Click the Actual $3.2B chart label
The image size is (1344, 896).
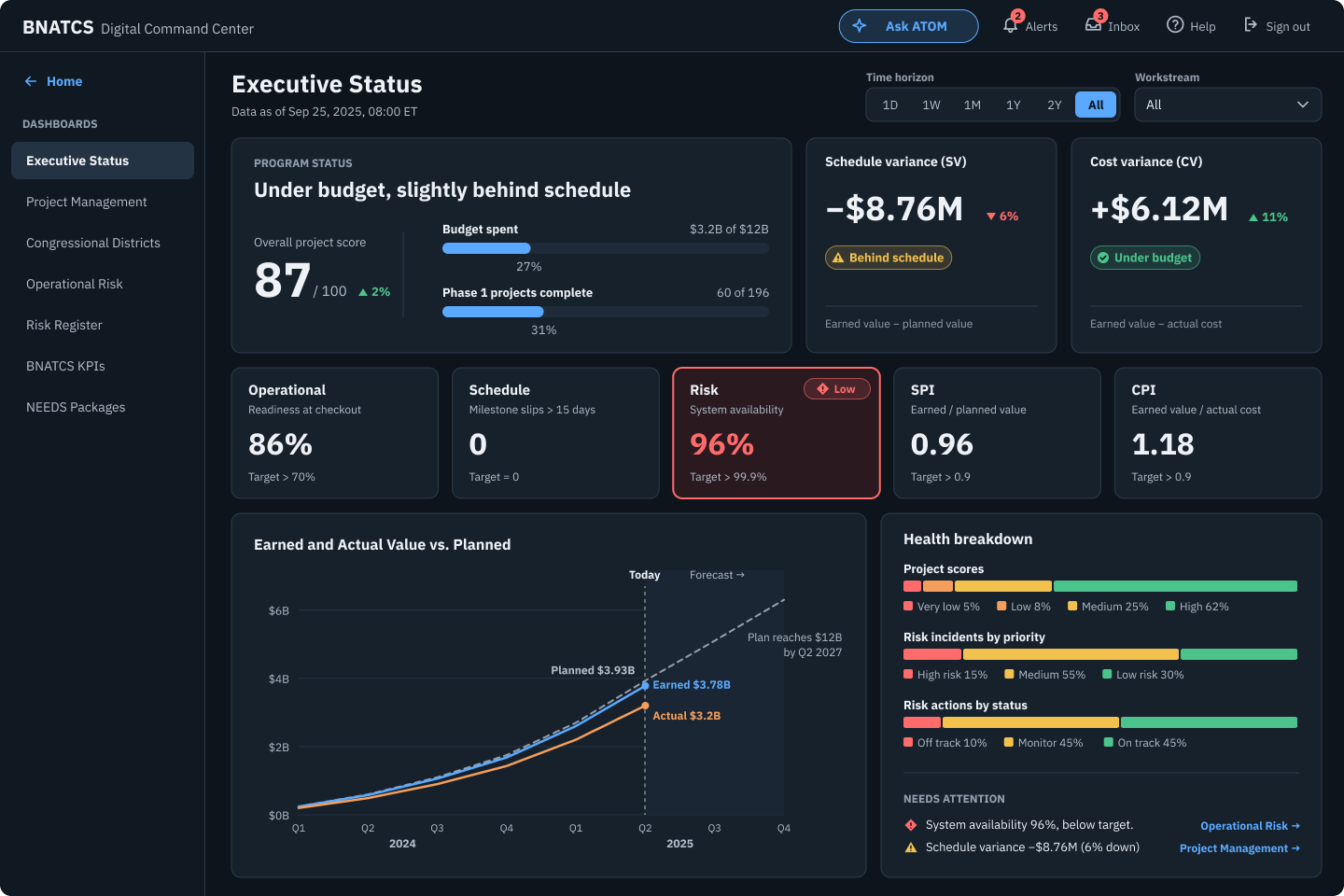coord(686,716)
